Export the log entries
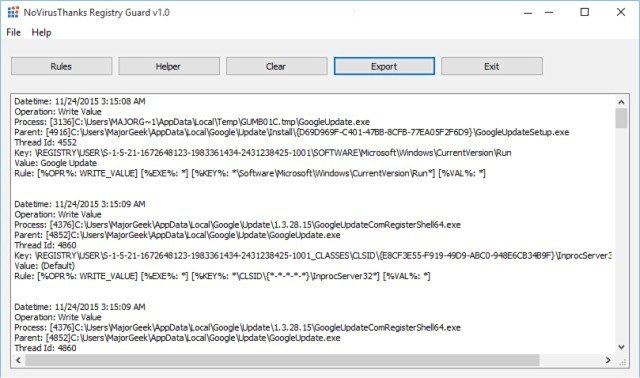This screenshot has height=378, width=640. [384, 66]
